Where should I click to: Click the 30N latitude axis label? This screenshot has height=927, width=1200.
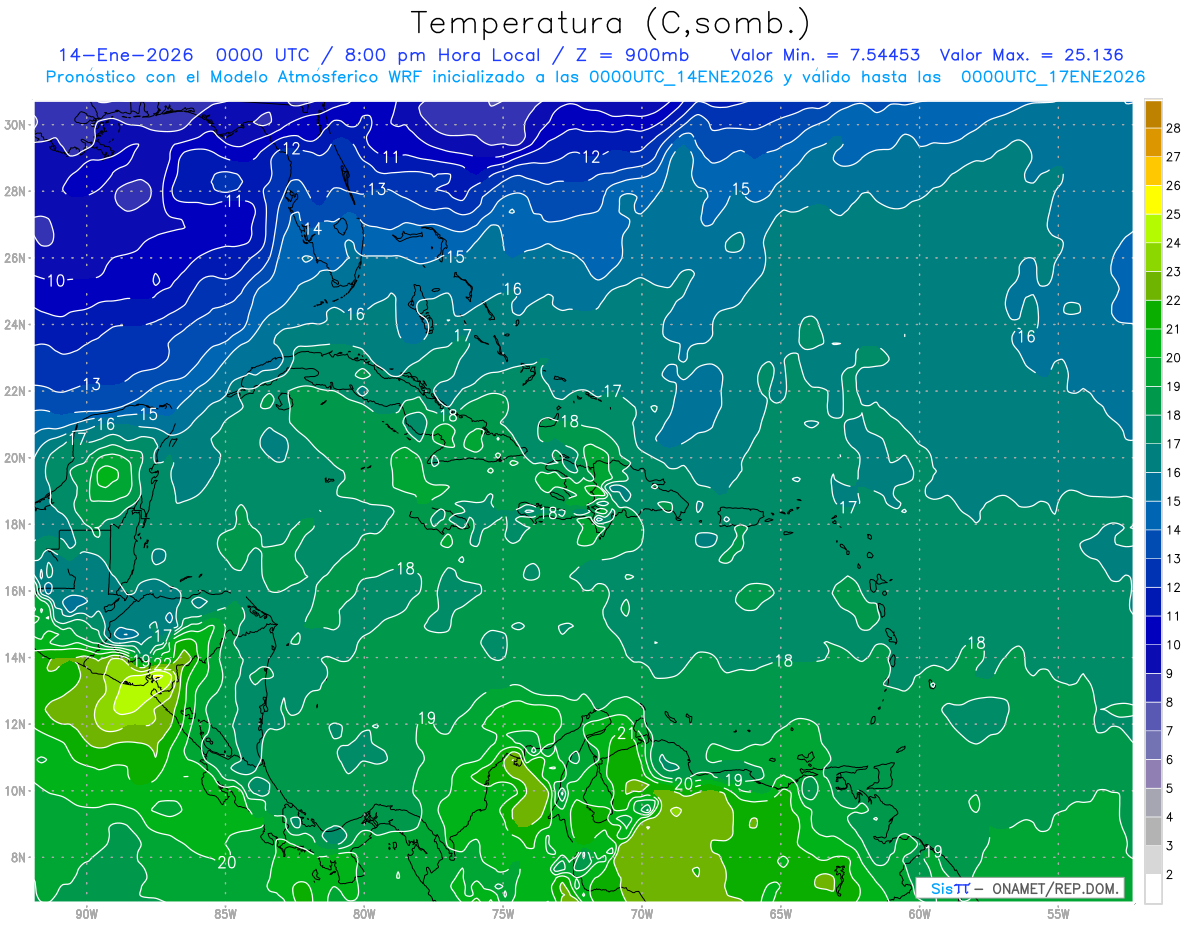15,124
